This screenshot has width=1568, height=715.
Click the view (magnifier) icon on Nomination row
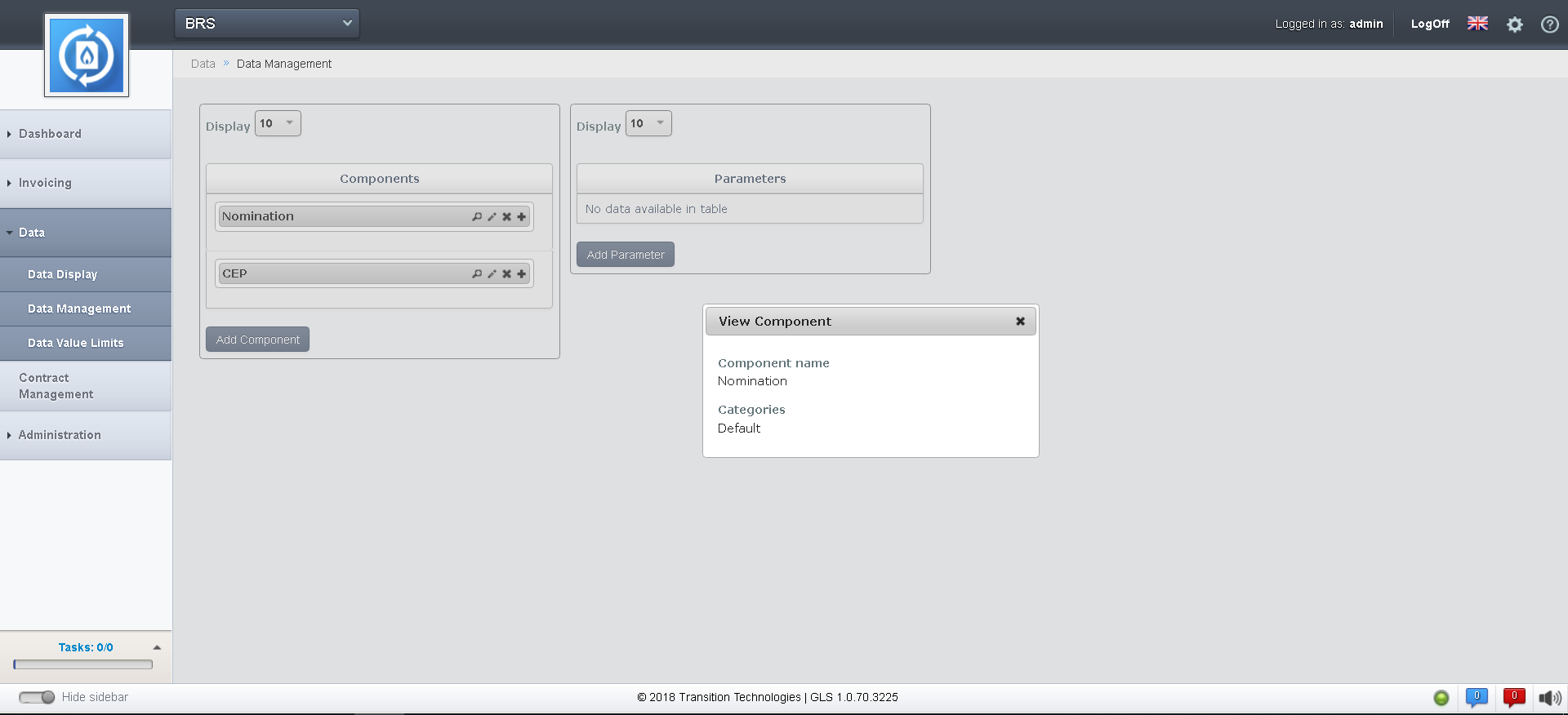[x=477, y=217]
